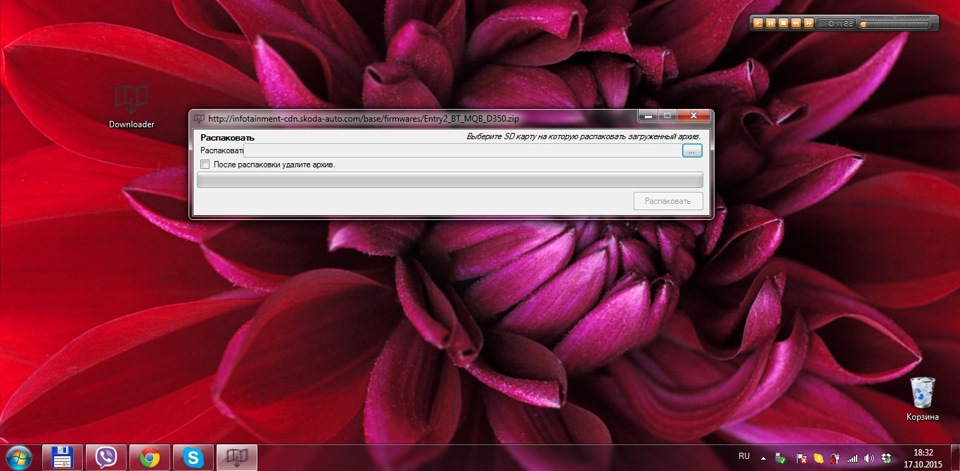Screen dimensions: 960x471
Task: Click the yellow messenger tray icon
Action: [x=819, y=458]
